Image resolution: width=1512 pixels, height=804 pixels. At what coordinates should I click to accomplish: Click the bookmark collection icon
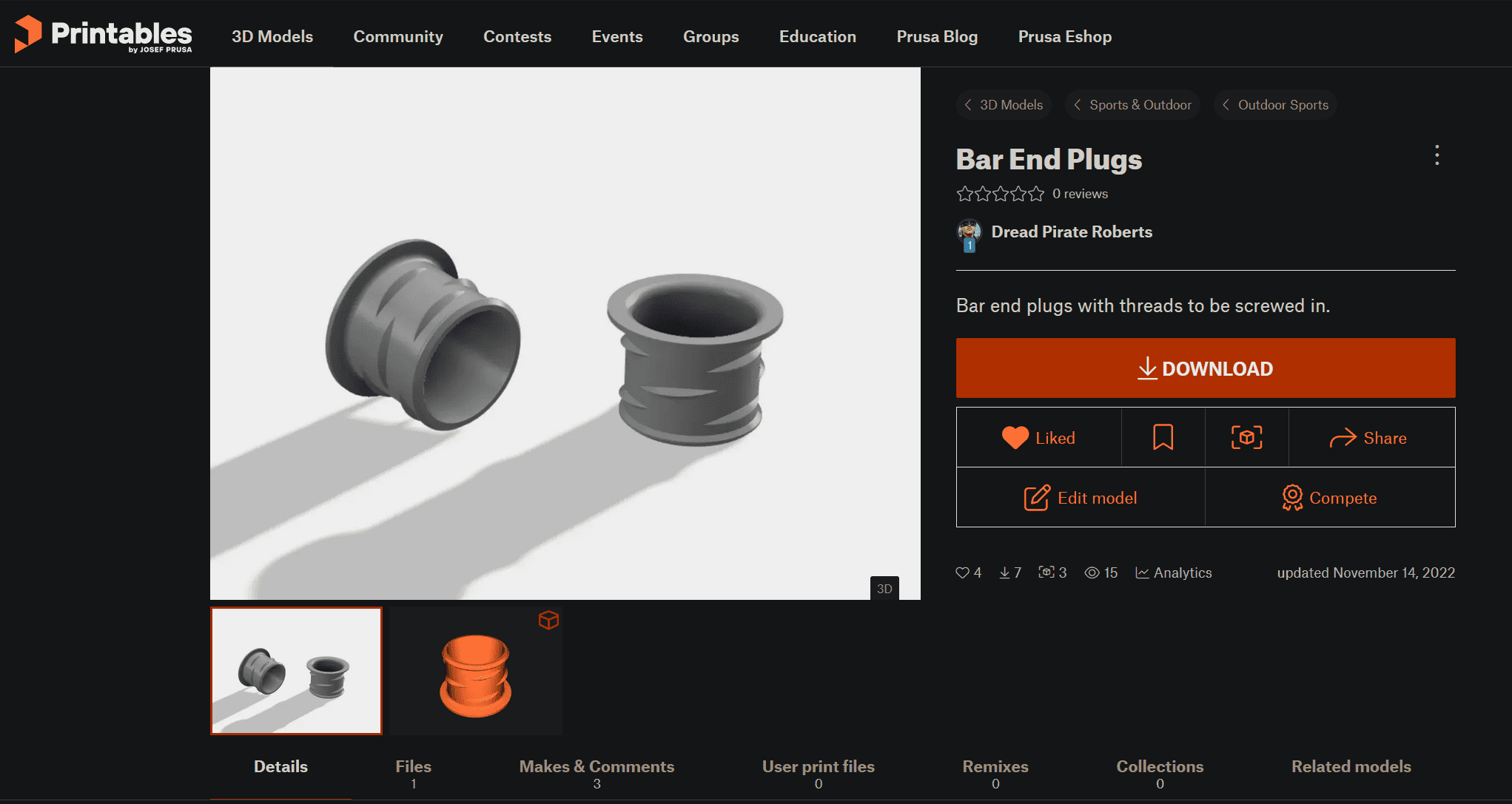[1163, 437]
